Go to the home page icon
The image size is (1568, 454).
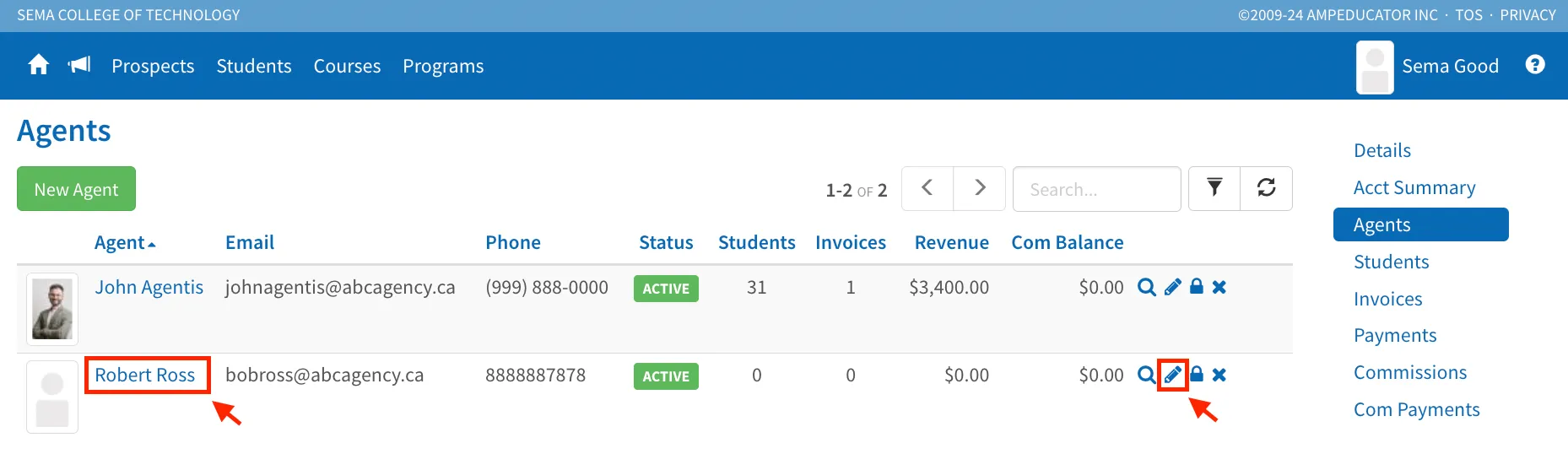tap(39, 65)
